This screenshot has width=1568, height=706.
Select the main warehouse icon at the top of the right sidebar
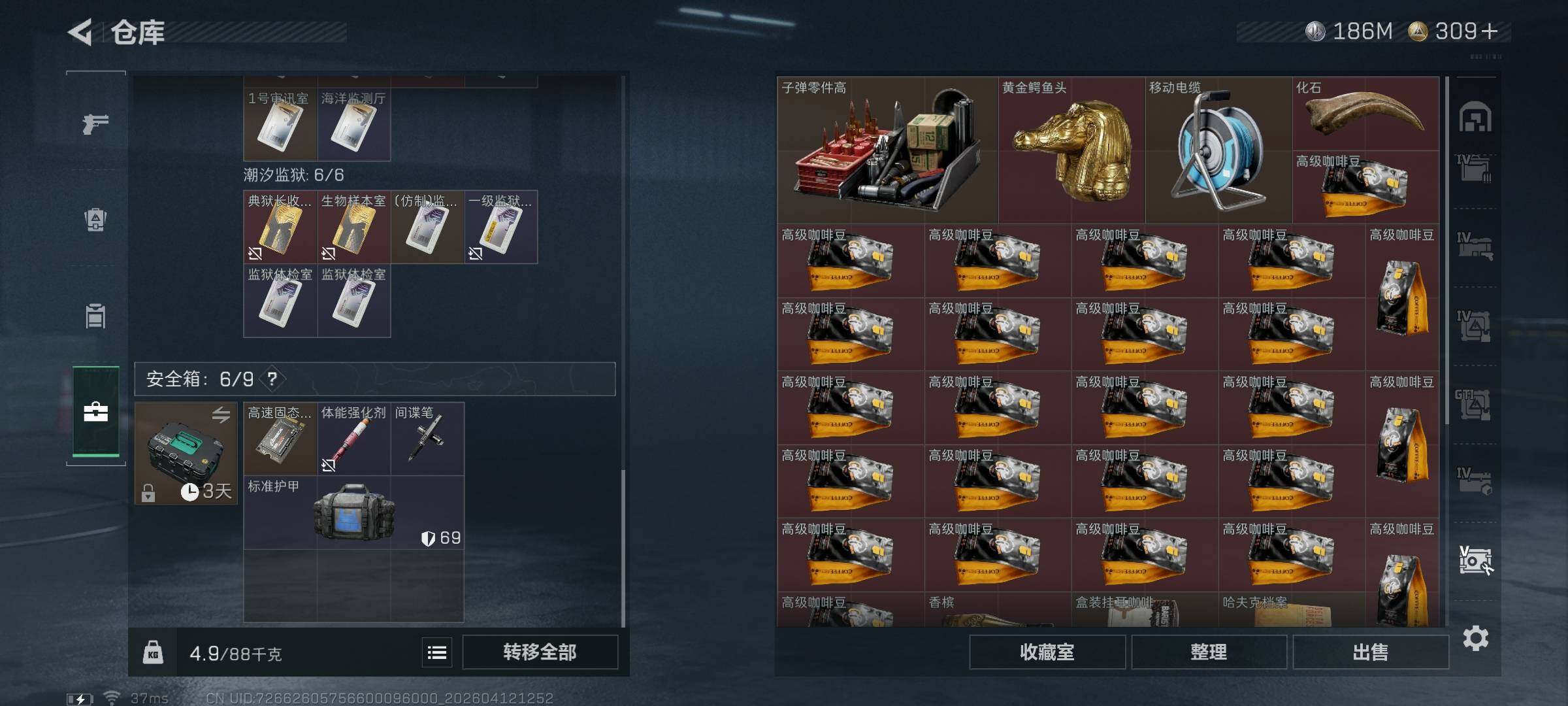point(1475,117)
